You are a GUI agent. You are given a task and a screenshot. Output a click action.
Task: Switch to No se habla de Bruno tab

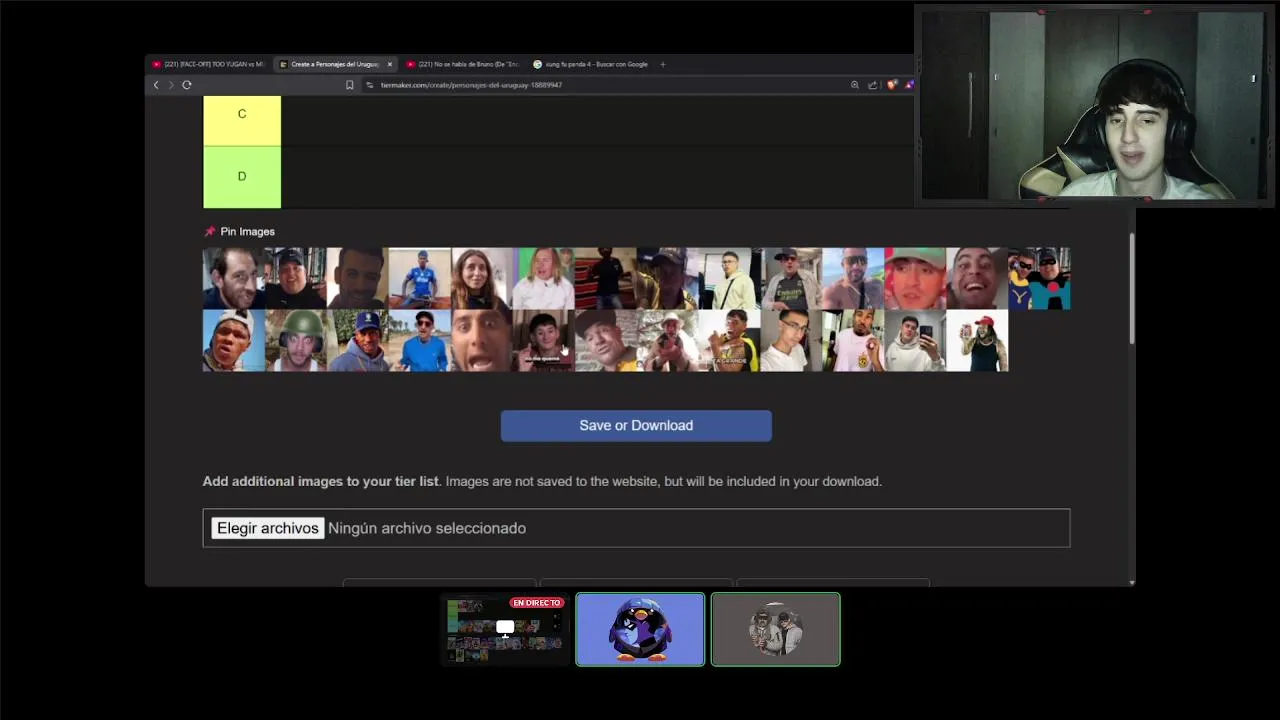click(x=463, y=64)
